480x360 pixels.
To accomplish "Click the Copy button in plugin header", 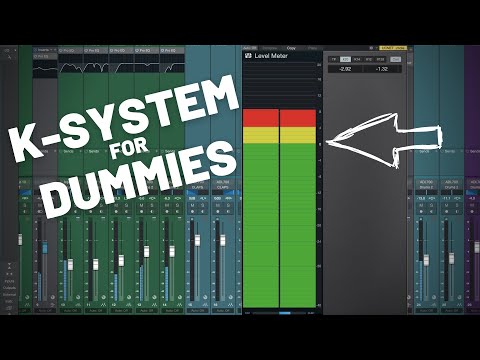I will coord(291,48).
